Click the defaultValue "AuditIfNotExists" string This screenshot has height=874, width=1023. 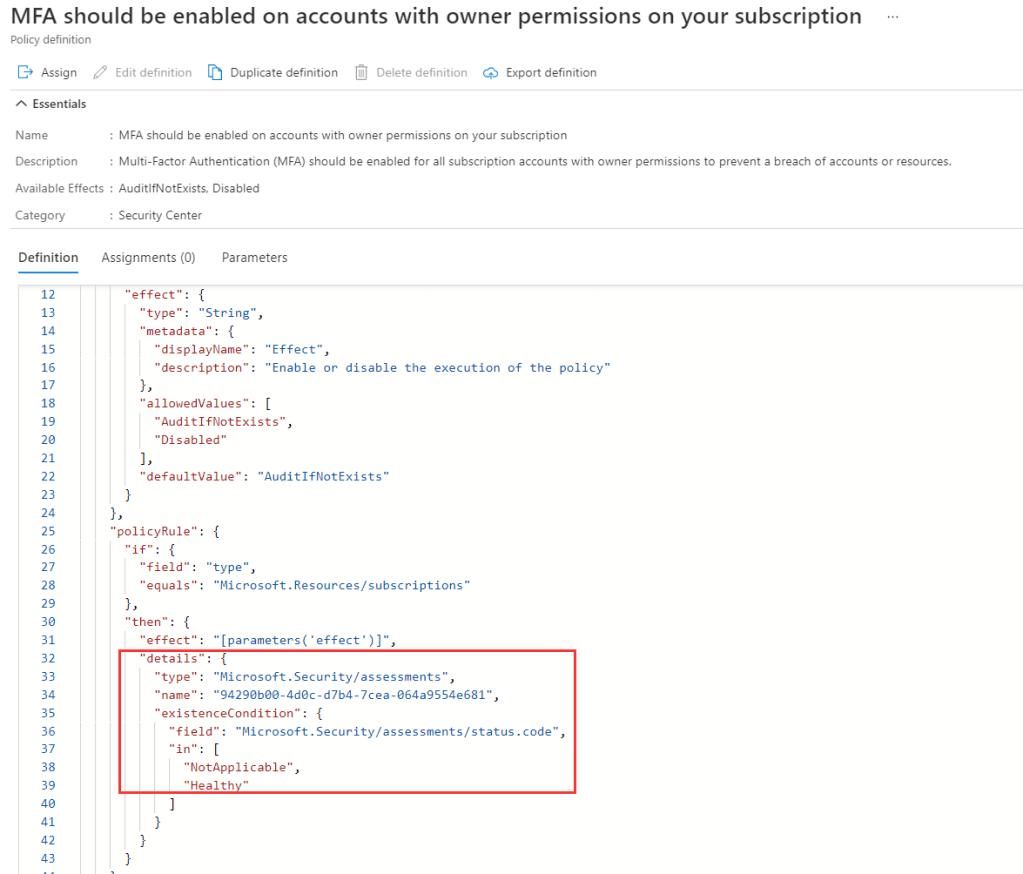[x=323, y=476]
